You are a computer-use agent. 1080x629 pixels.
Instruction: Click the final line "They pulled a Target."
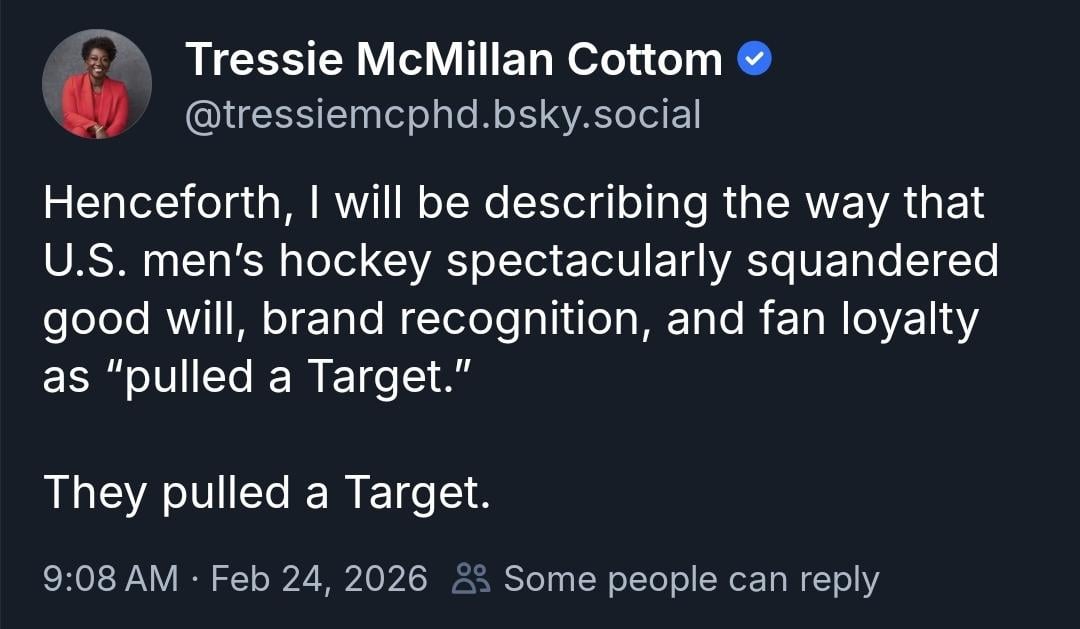point(266,491)
